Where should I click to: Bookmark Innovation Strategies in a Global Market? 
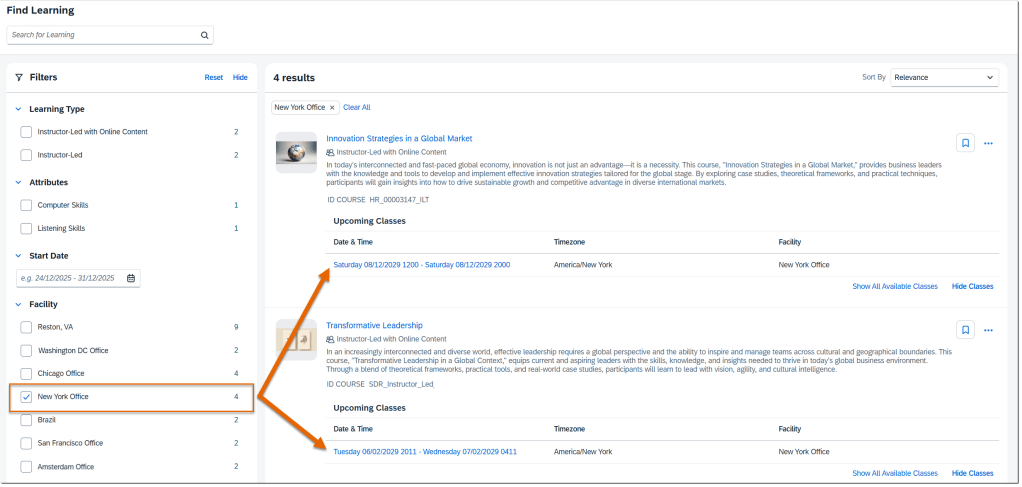click(965, 143)
